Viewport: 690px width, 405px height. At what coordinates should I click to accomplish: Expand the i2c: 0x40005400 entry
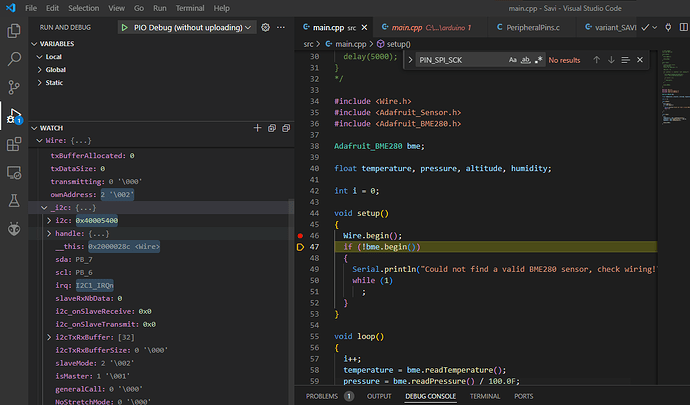pyautogui.click(x=49, y=221)
